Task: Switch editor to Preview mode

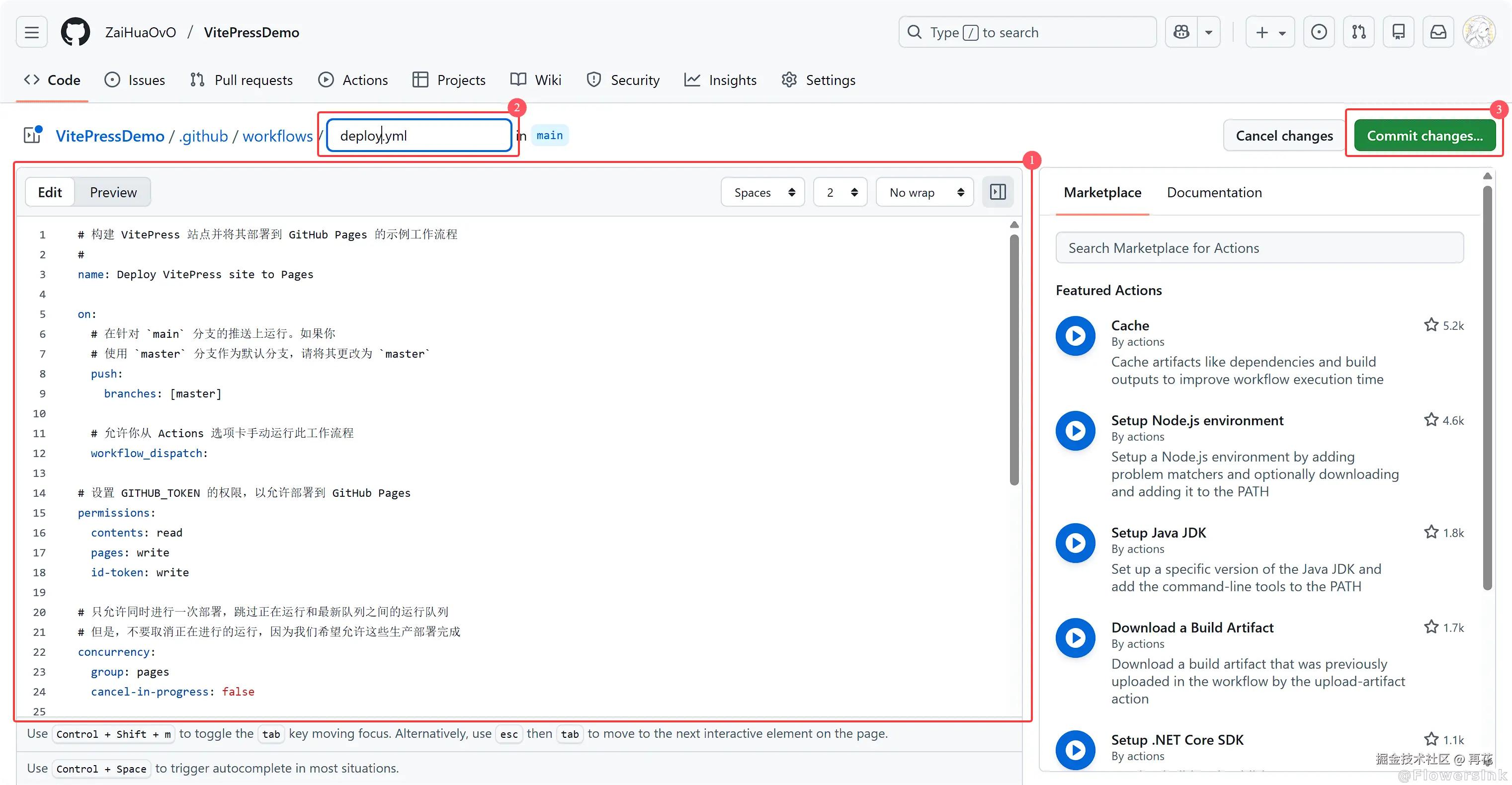Action: point(113,192)
